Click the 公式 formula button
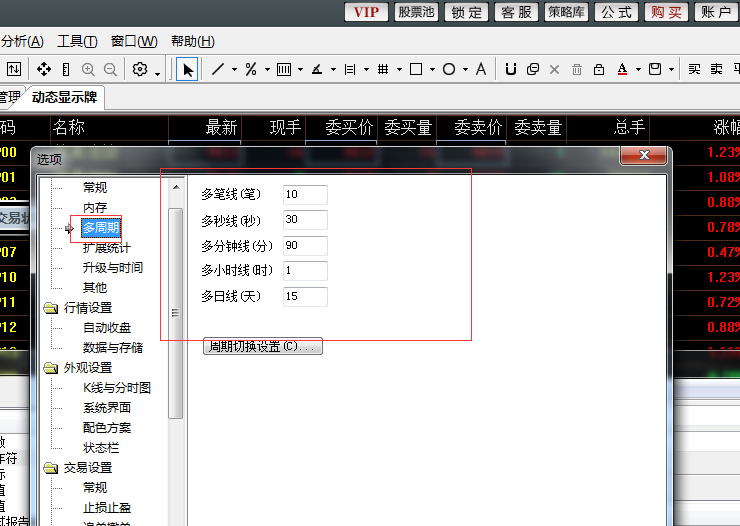 click(616, 12)
